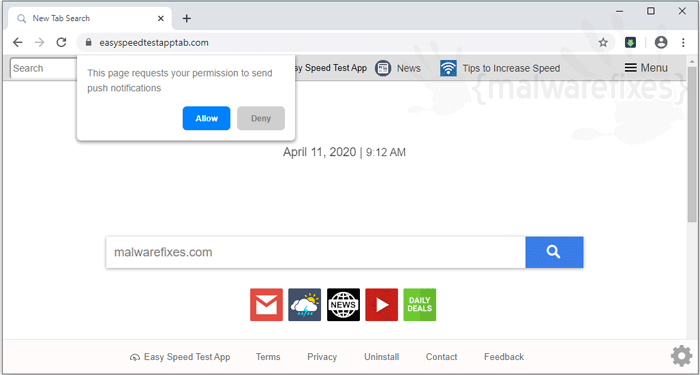Image resolution: width=700 pixels, height=375 pixels.
Task: Open the red video play shortcut tile
Action: tap(382, 304)
